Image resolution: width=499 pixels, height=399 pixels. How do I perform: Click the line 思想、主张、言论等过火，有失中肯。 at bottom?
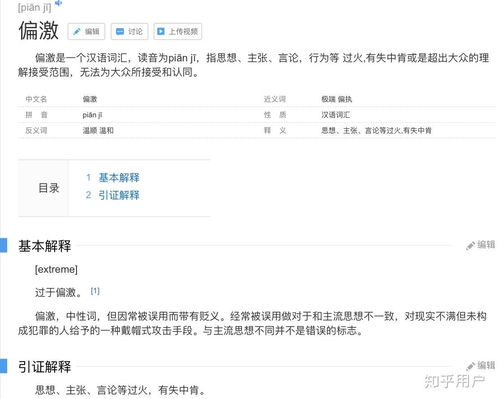click(120, 390)
